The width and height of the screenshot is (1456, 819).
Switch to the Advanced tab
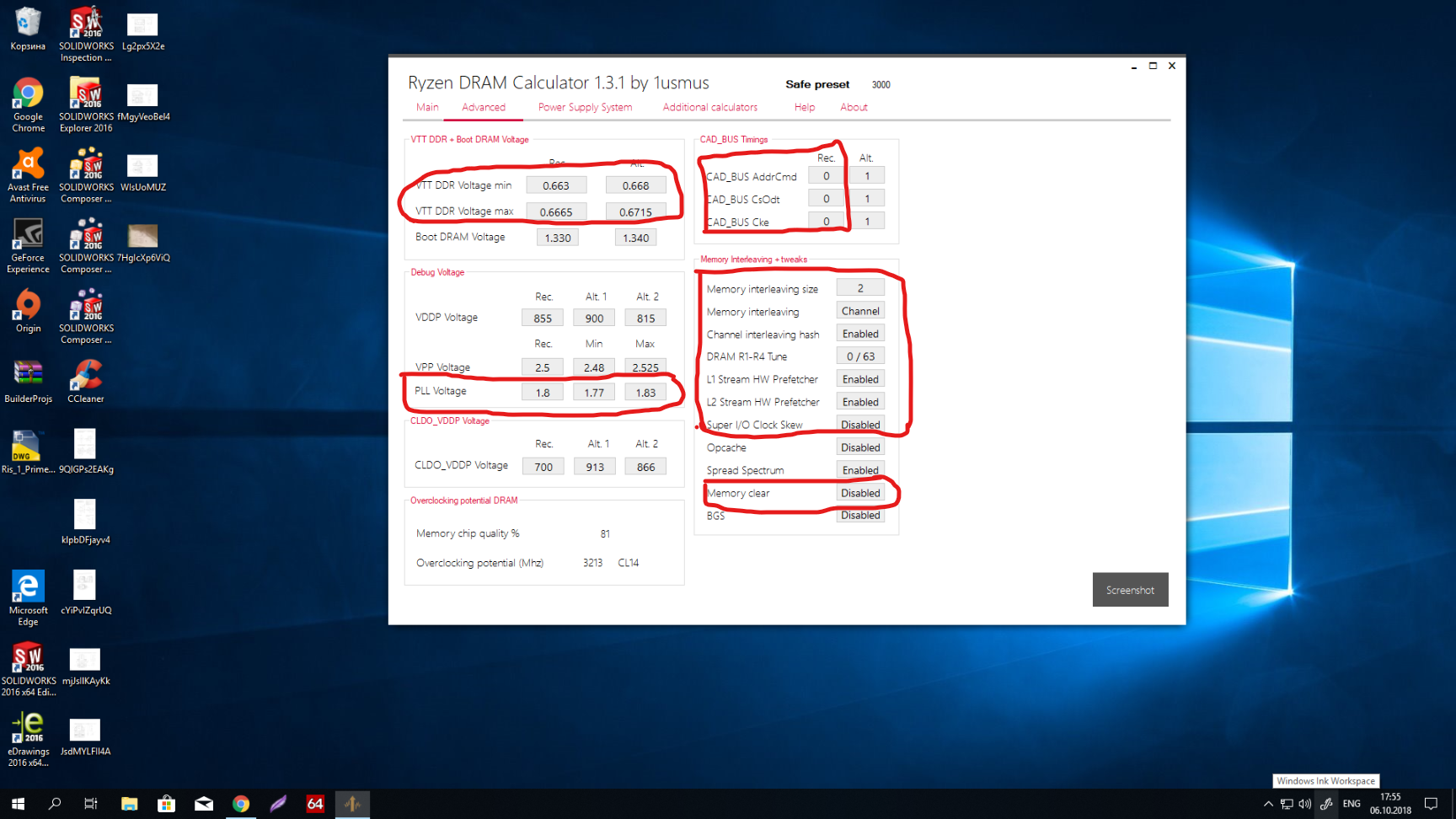tap(484, 107)
